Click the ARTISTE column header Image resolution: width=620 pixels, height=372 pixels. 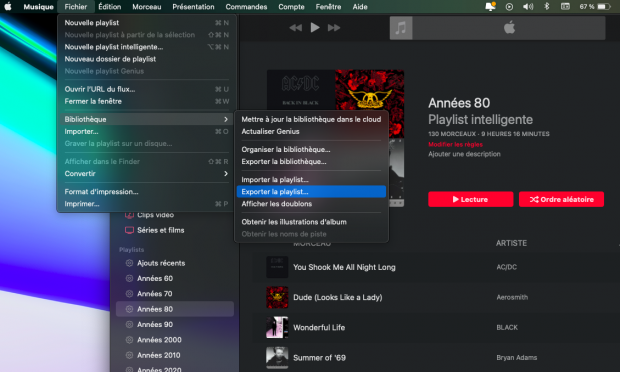tap(511, 243)
